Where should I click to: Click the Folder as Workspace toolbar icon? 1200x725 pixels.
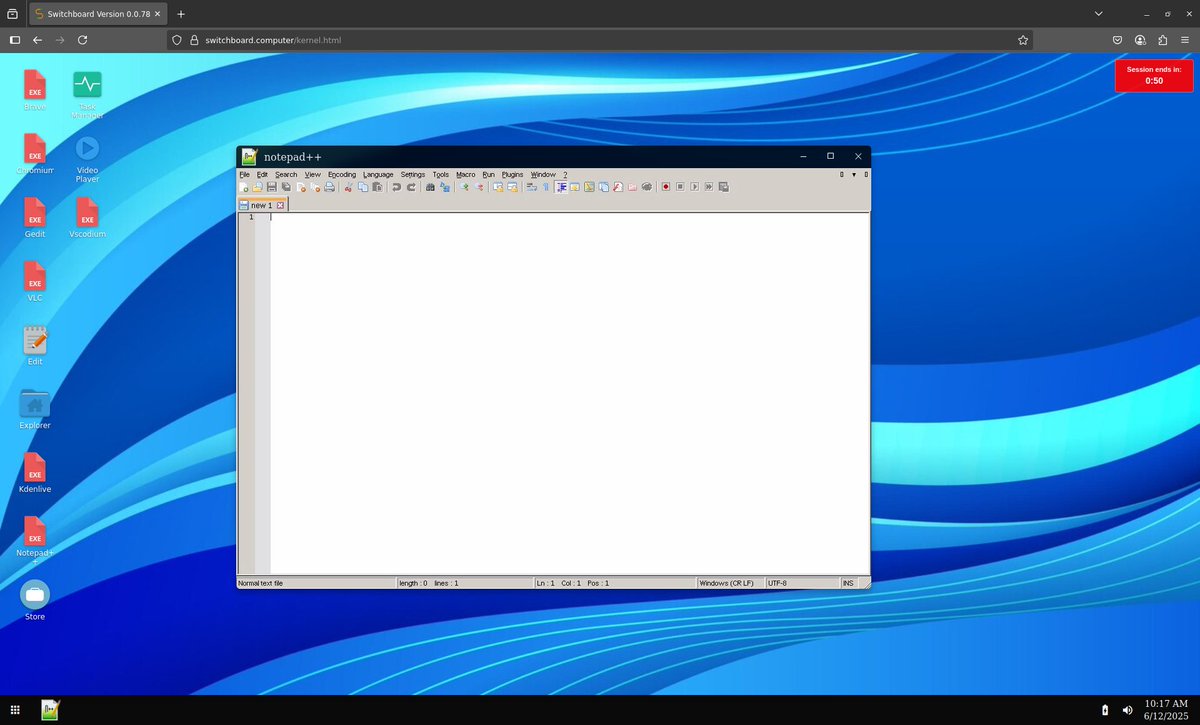click(x=632, y=187)
